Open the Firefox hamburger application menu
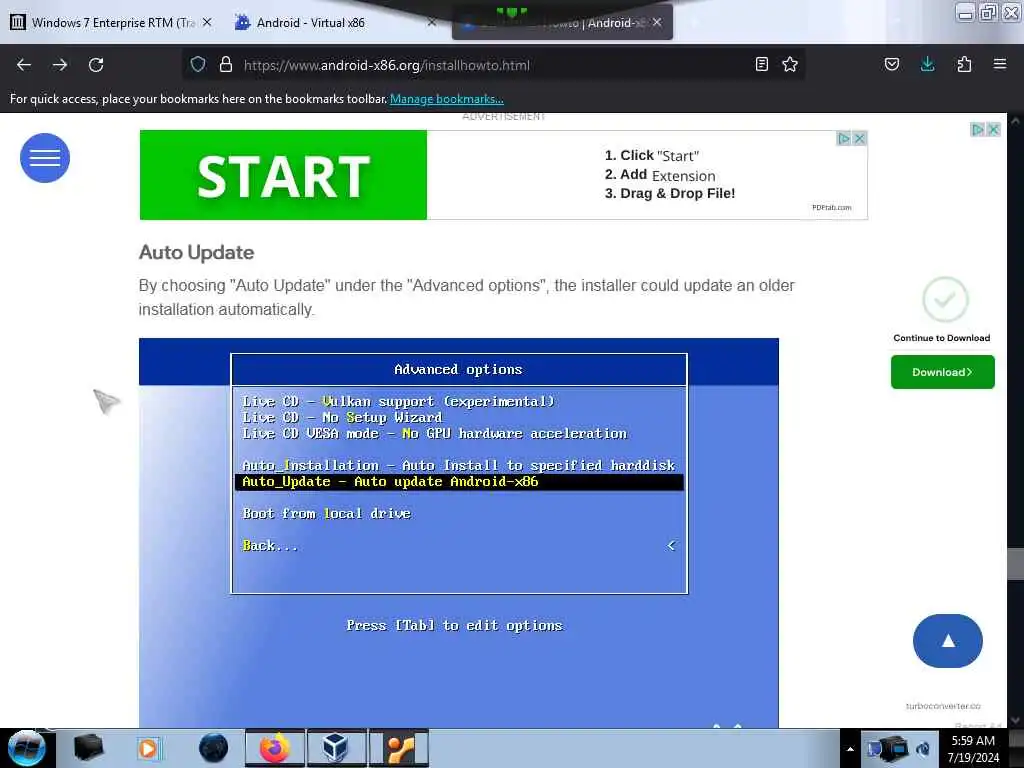This screenshot has width=1024, height=768. [x=1000, y=64]
